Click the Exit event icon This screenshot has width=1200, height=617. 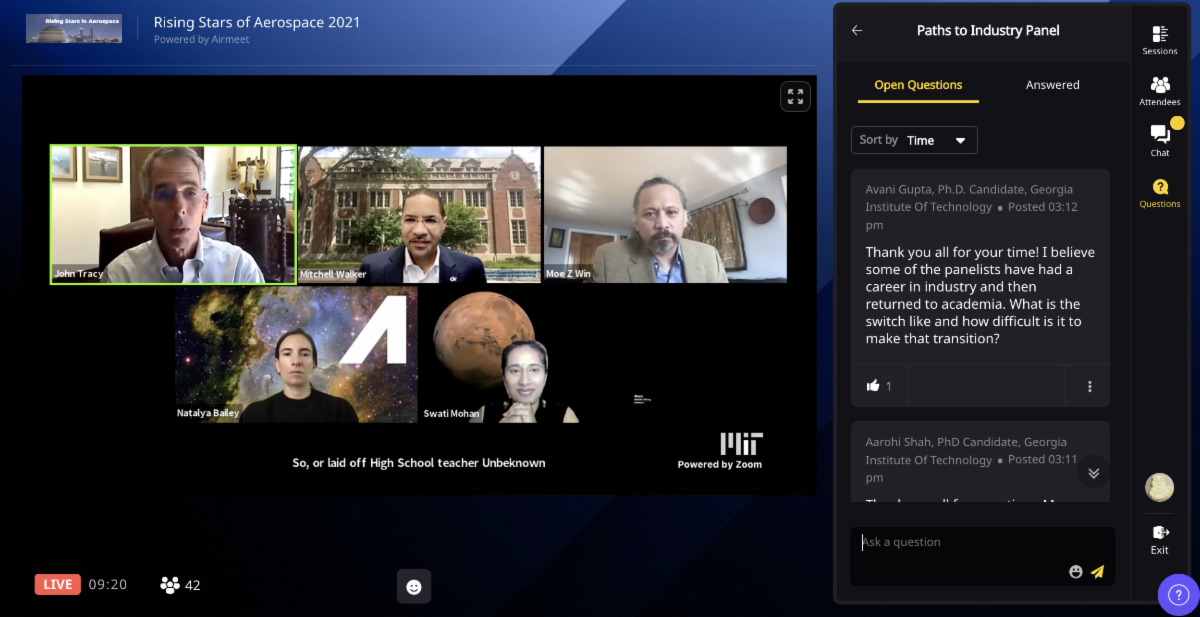click(1160, 538)
